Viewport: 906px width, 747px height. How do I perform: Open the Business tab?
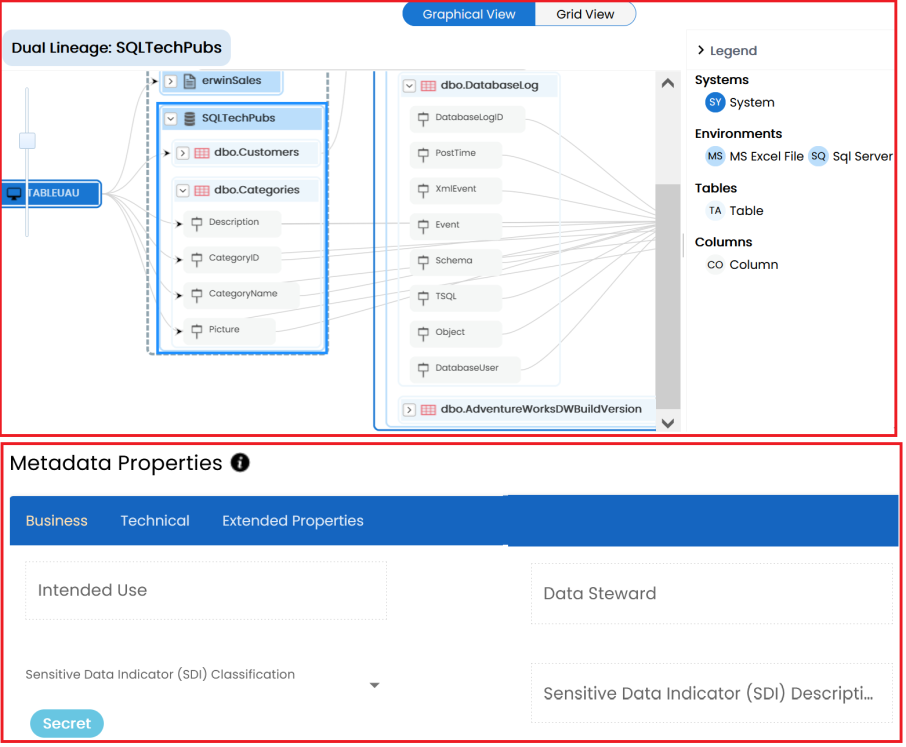(x=57, y=521)
